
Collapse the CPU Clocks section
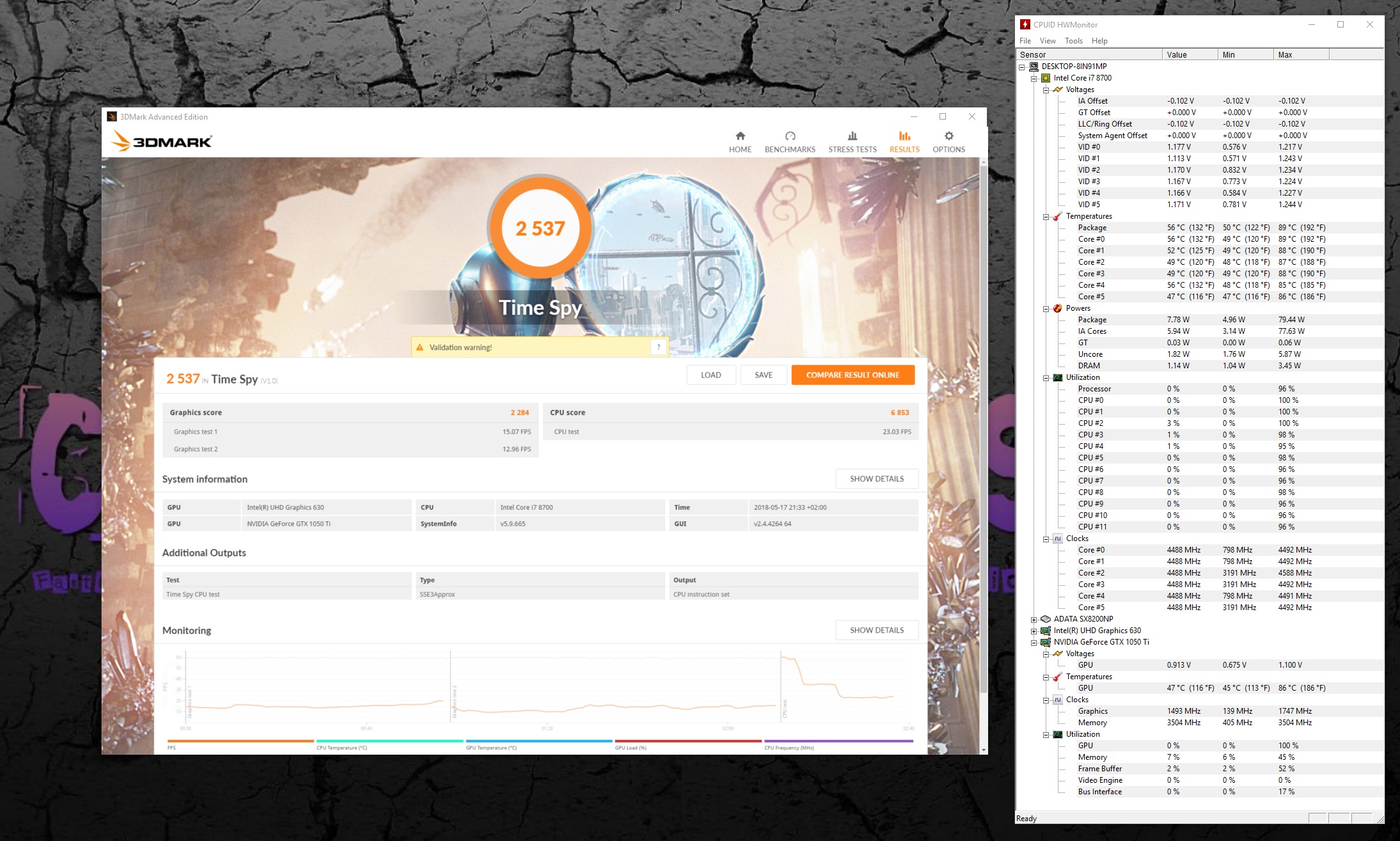click(1046, 539)
